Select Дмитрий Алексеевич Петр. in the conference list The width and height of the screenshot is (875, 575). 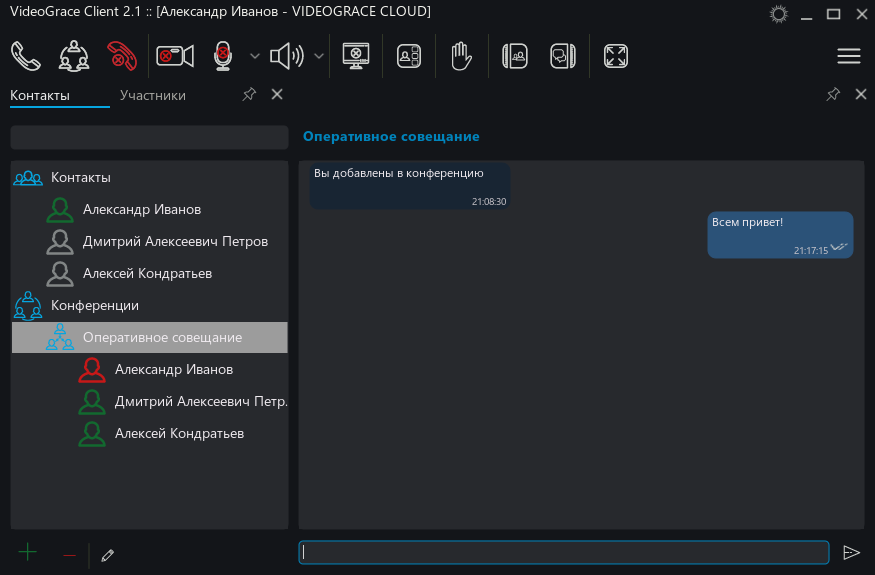coord(150,401)
